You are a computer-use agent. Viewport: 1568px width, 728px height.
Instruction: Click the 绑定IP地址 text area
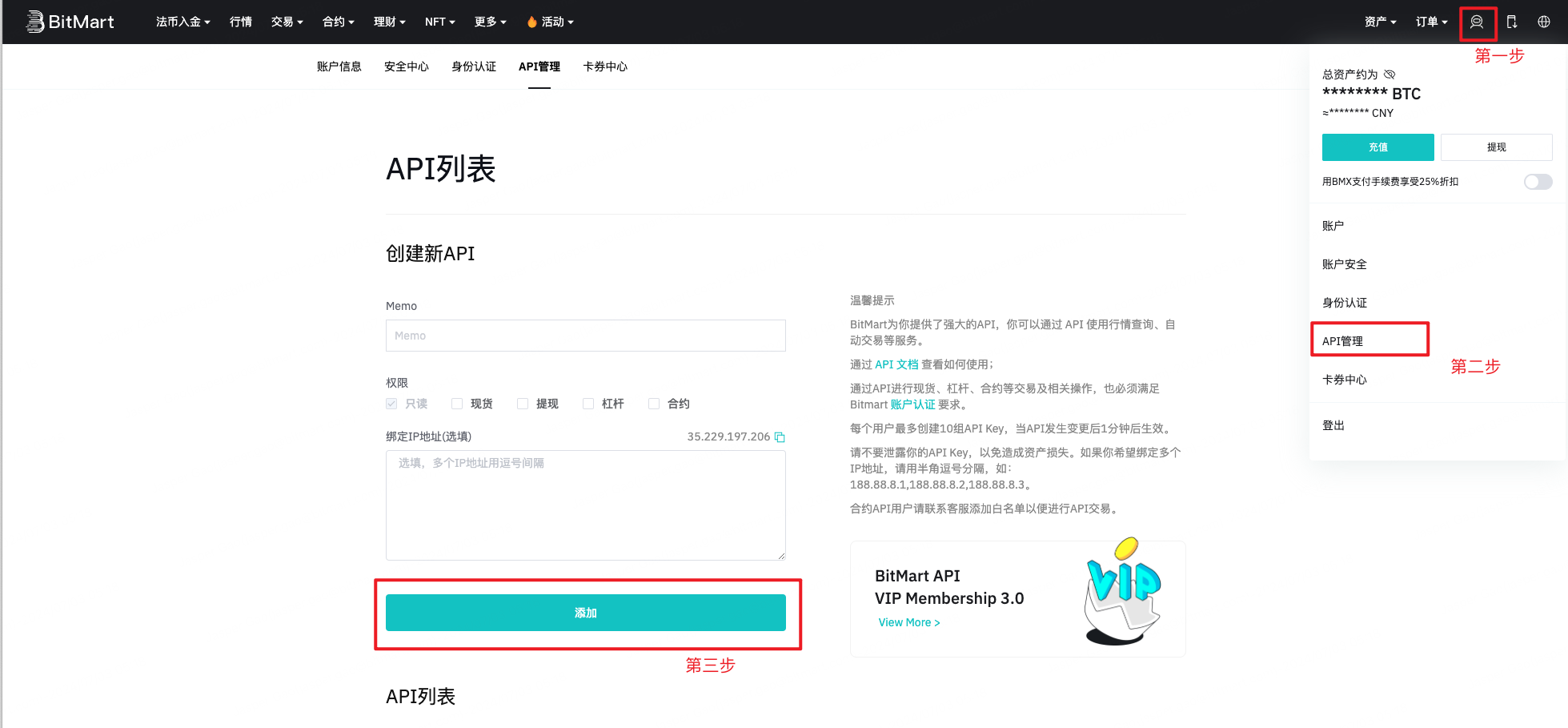pyautogui.click(x=585, y=505)
